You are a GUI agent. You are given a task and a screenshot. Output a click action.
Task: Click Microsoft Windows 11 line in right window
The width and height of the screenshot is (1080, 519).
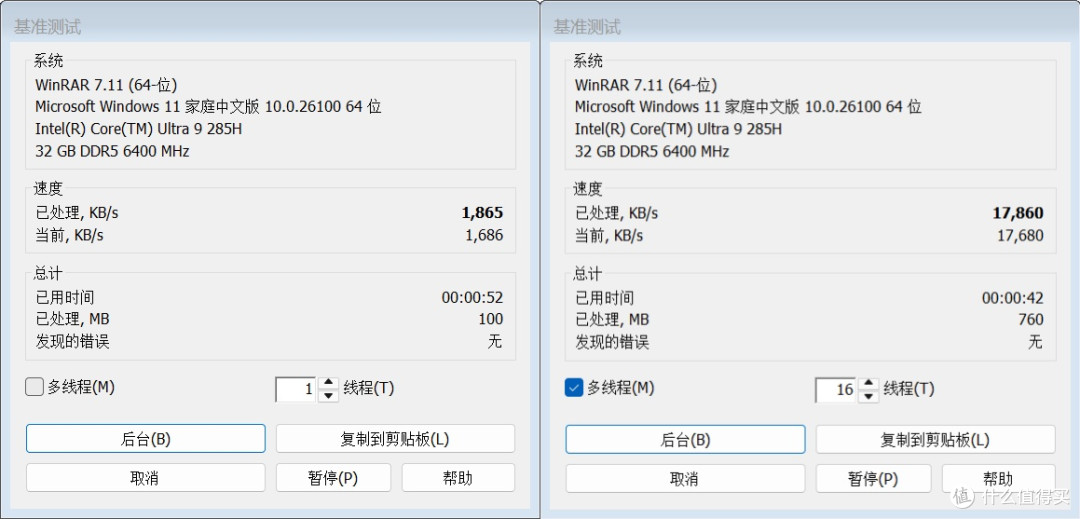pos(748,107)
